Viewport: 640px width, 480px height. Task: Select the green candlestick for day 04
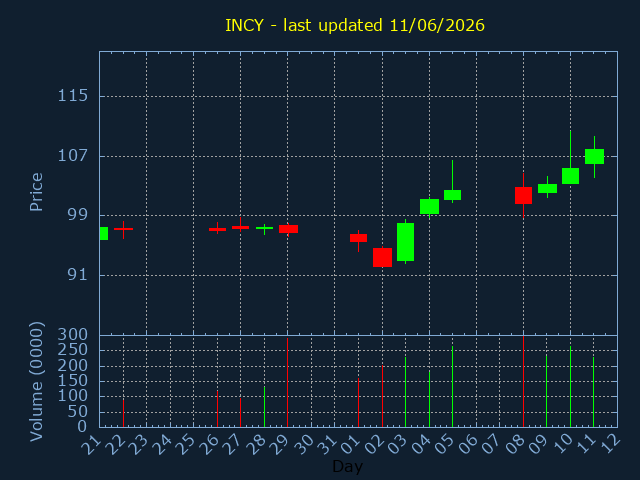click(x=429, y=207)
